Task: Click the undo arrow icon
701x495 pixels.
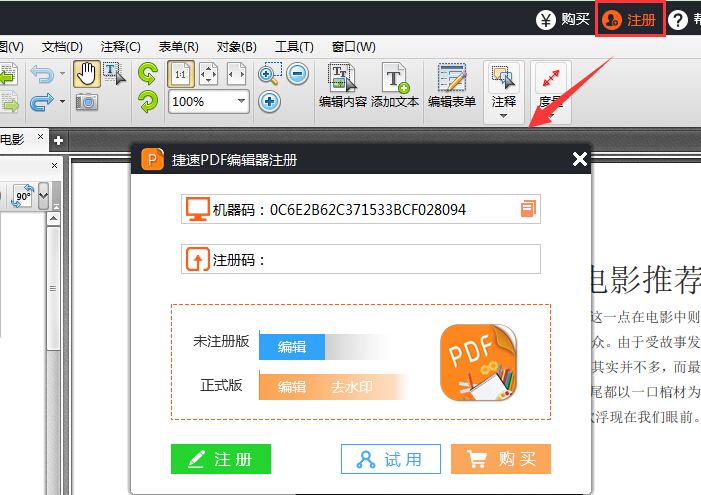Action: 42,74
